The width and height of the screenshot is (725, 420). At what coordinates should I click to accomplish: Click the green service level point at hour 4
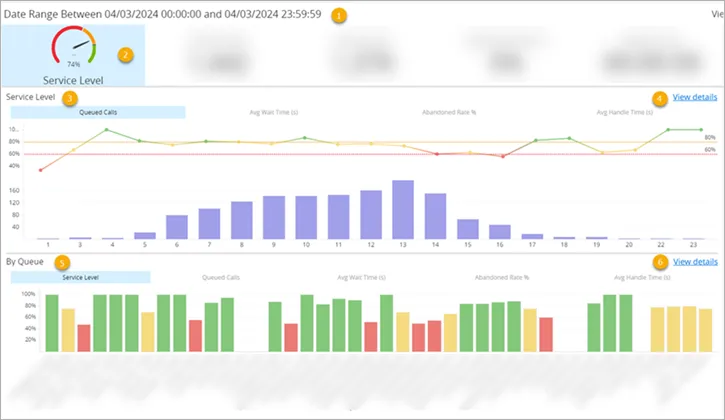click(x=107, y=130)
